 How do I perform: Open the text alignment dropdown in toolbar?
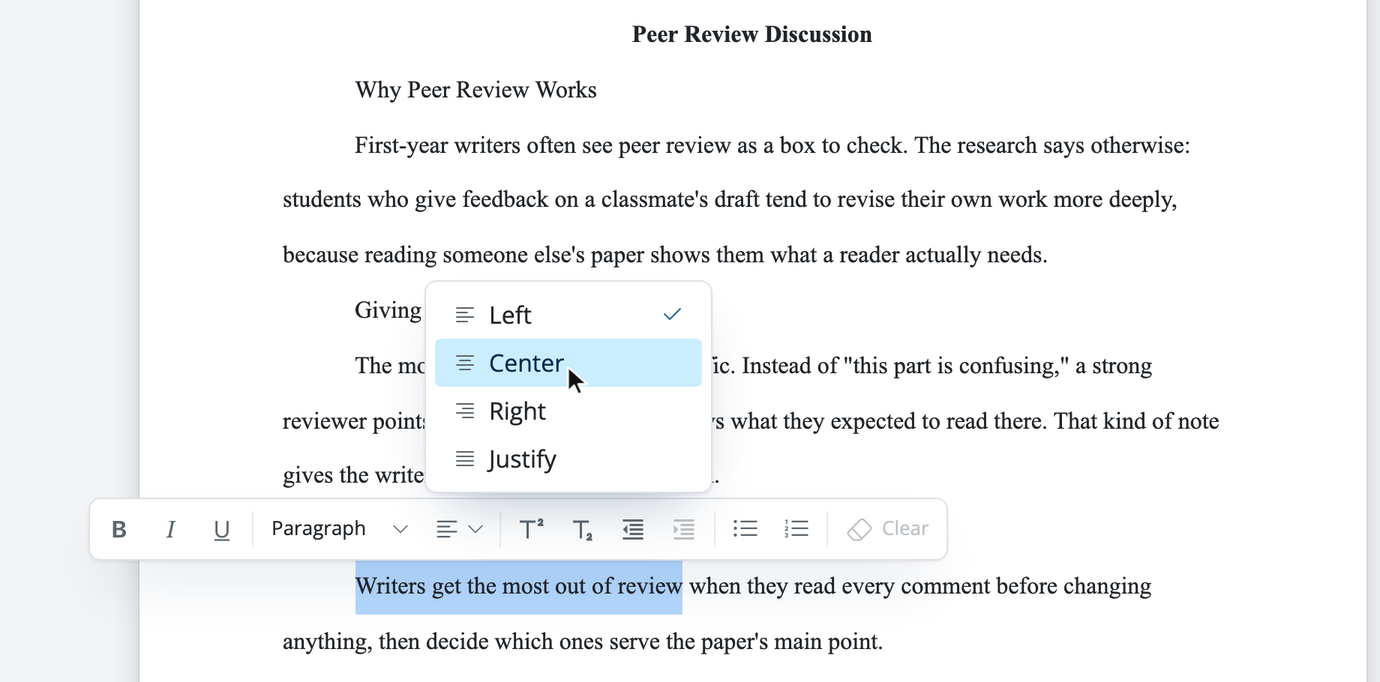coord(459,529)
